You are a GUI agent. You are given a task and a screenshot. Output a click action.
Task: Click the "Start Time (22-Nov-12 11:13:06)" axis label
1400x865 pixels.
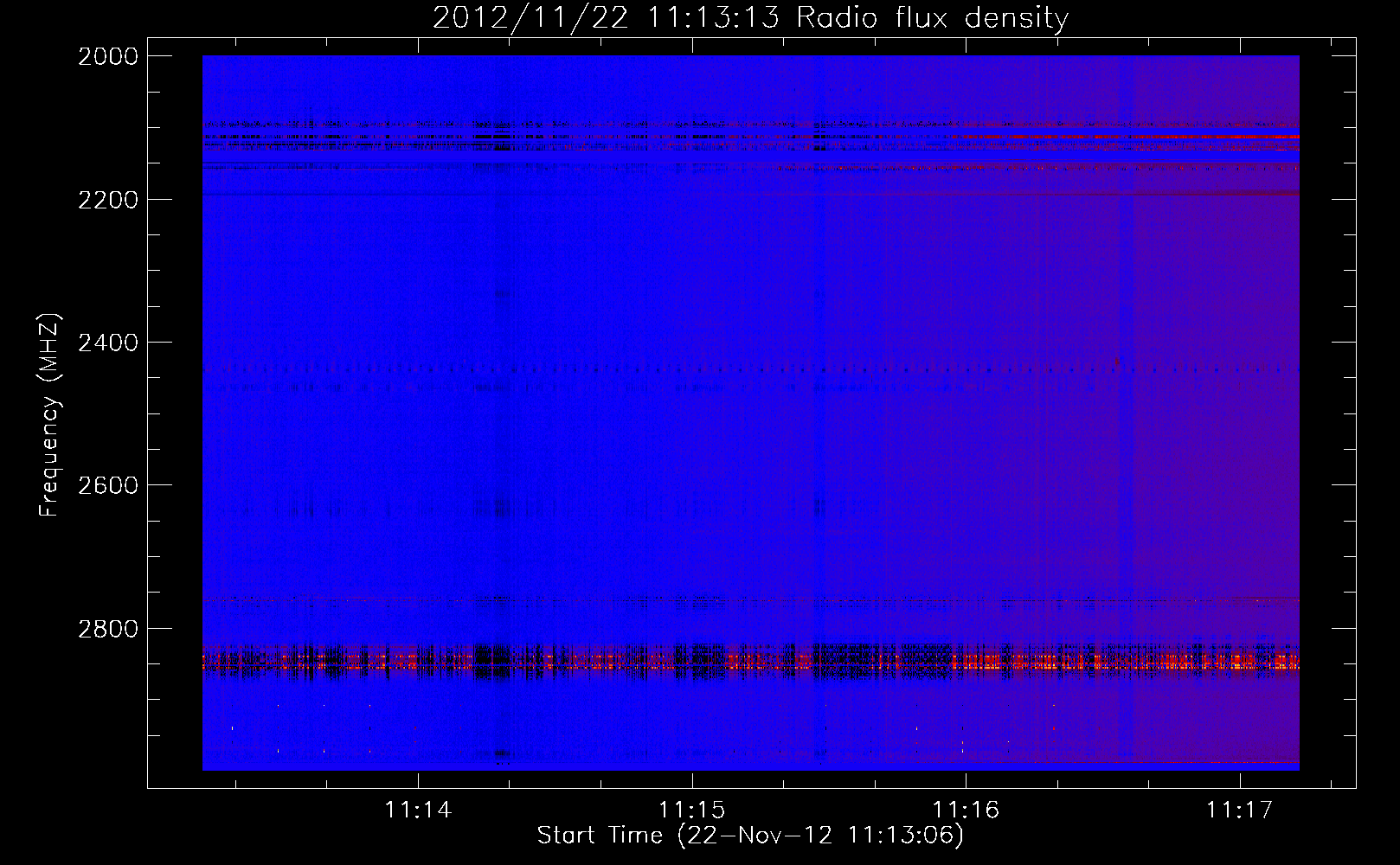coord(750,836)
